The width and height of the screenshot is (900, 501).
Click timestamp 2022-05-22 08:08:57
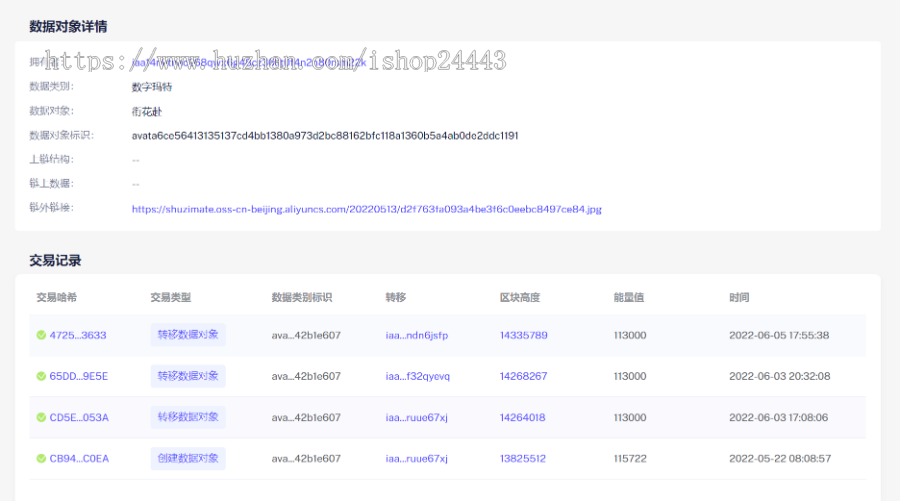pos(780,459)
